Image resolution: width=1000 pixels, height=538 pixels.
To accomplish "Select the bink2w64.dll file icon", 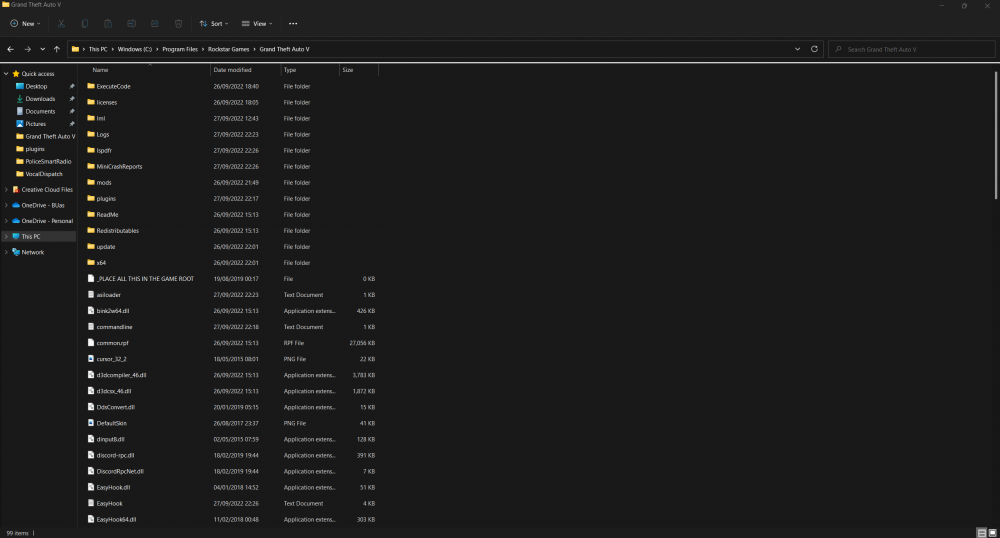I will [91, 310].
